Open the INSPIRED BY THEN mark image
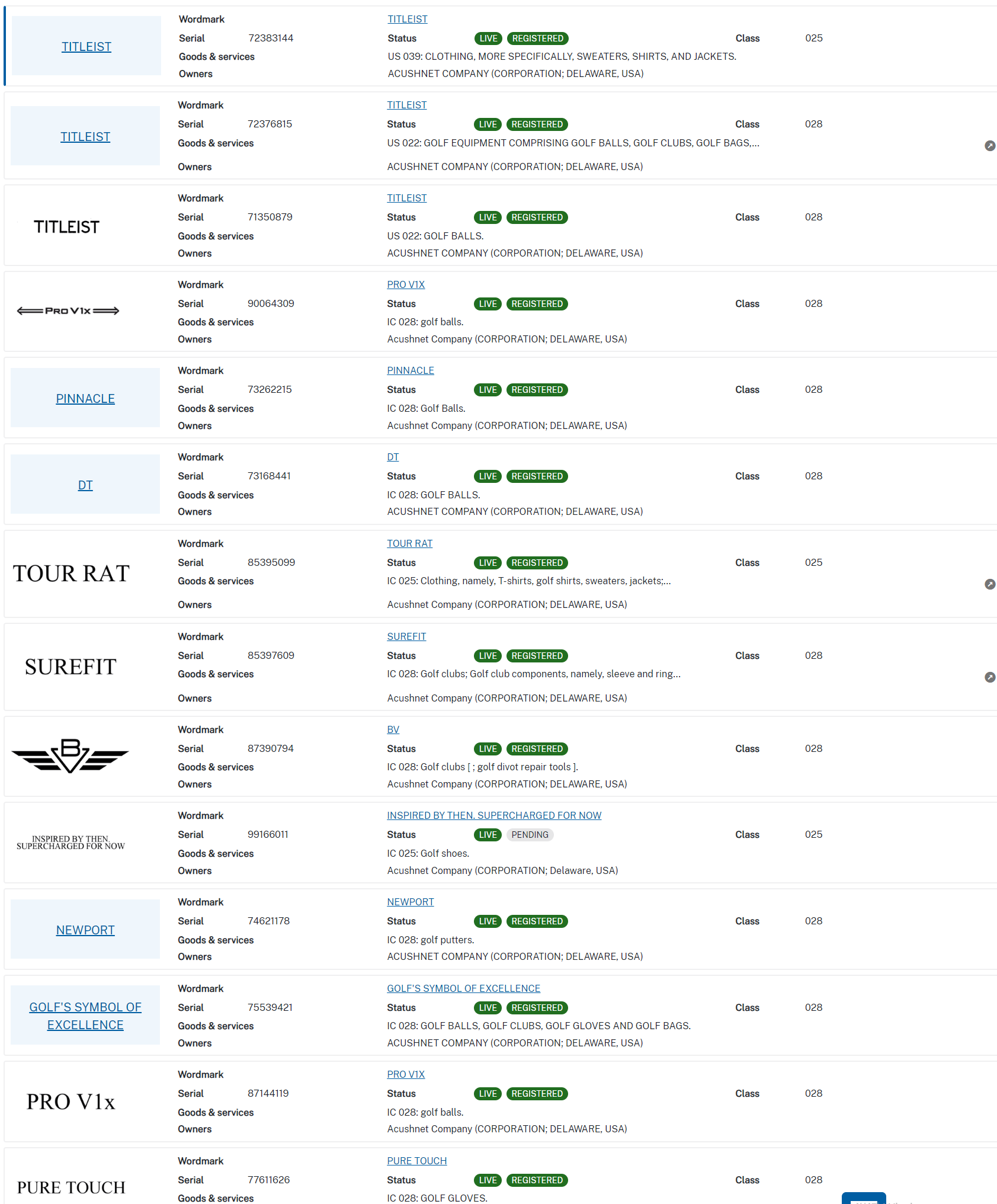 tap(70, 843)
